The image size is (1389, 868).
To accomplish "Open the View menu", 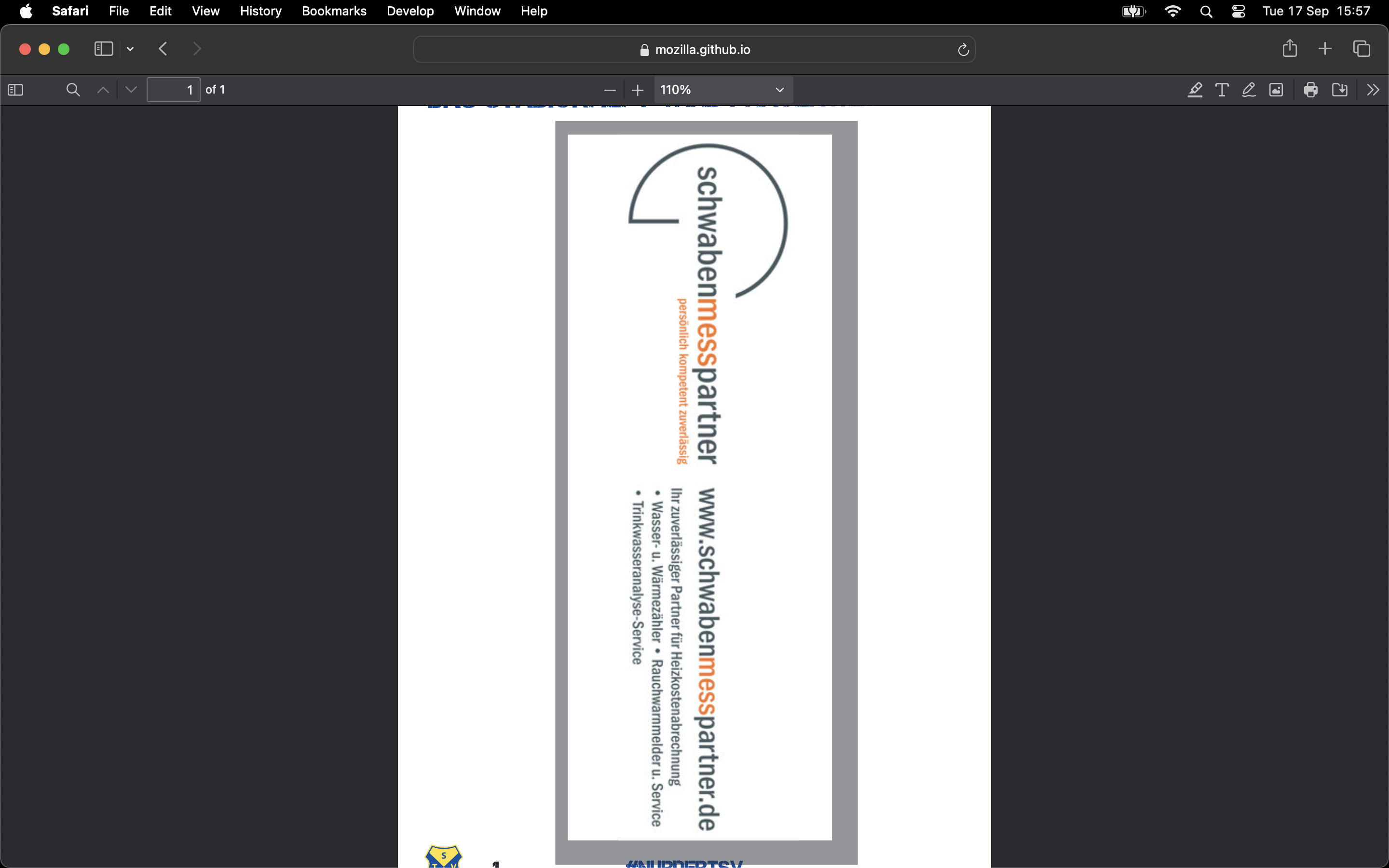I will (205, 11).
